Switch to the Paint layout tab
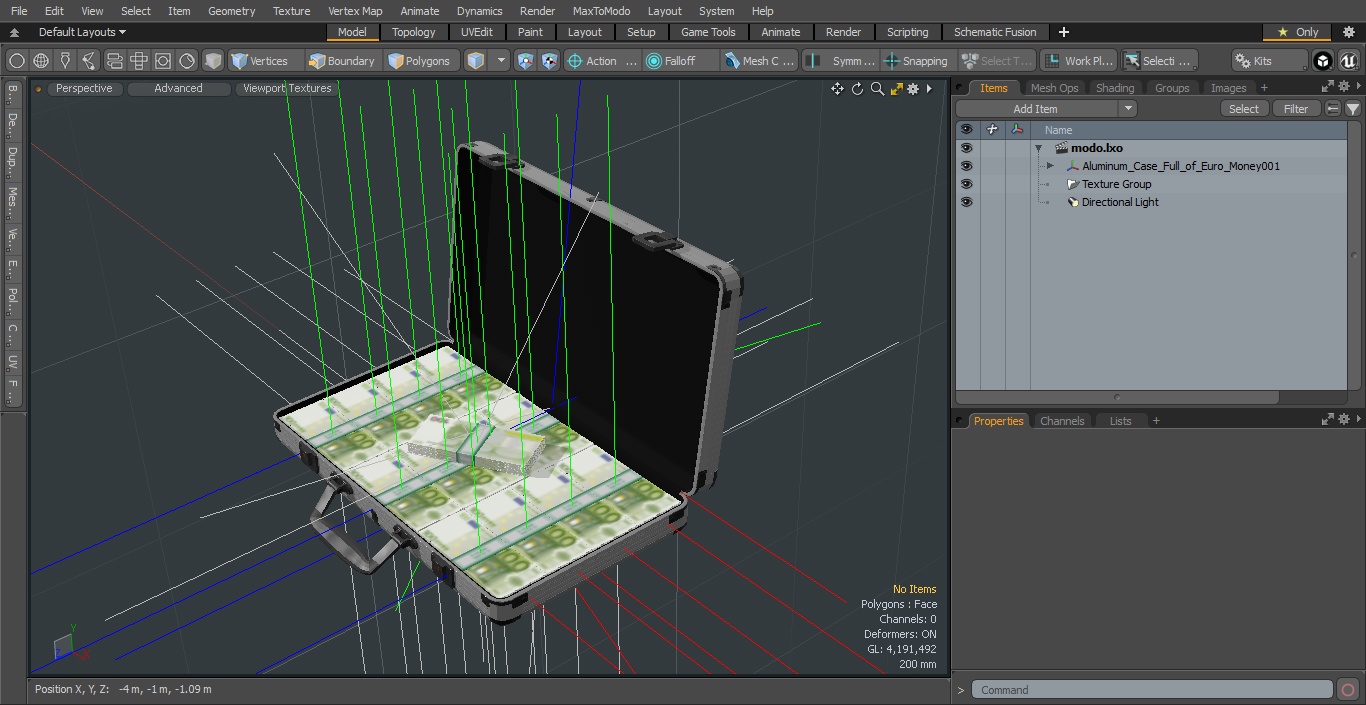This screenshot has height=705, width=1366. tap(531, 32)
